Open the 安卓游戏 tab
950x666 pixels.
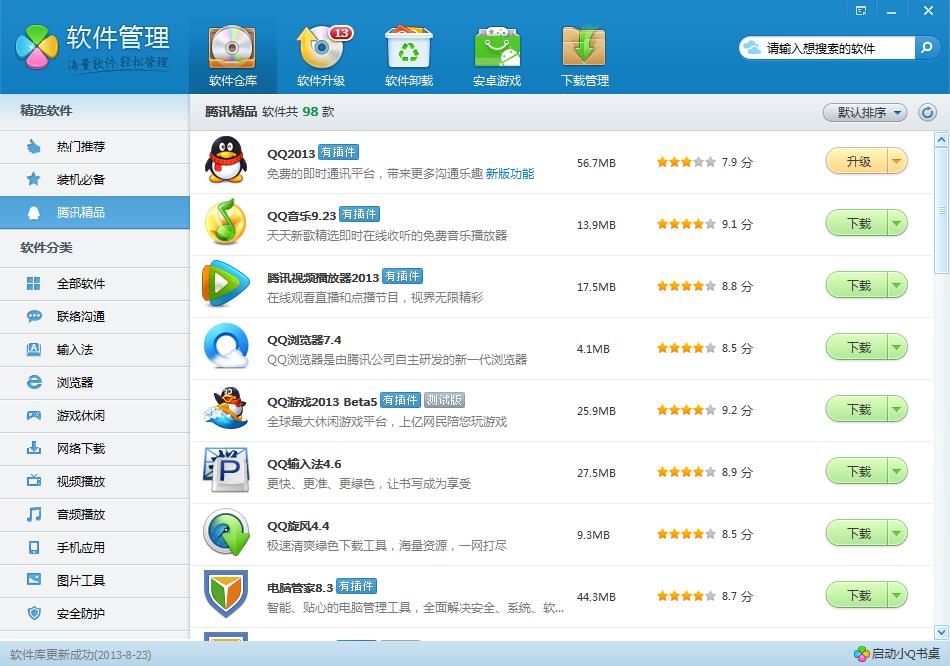497,57
